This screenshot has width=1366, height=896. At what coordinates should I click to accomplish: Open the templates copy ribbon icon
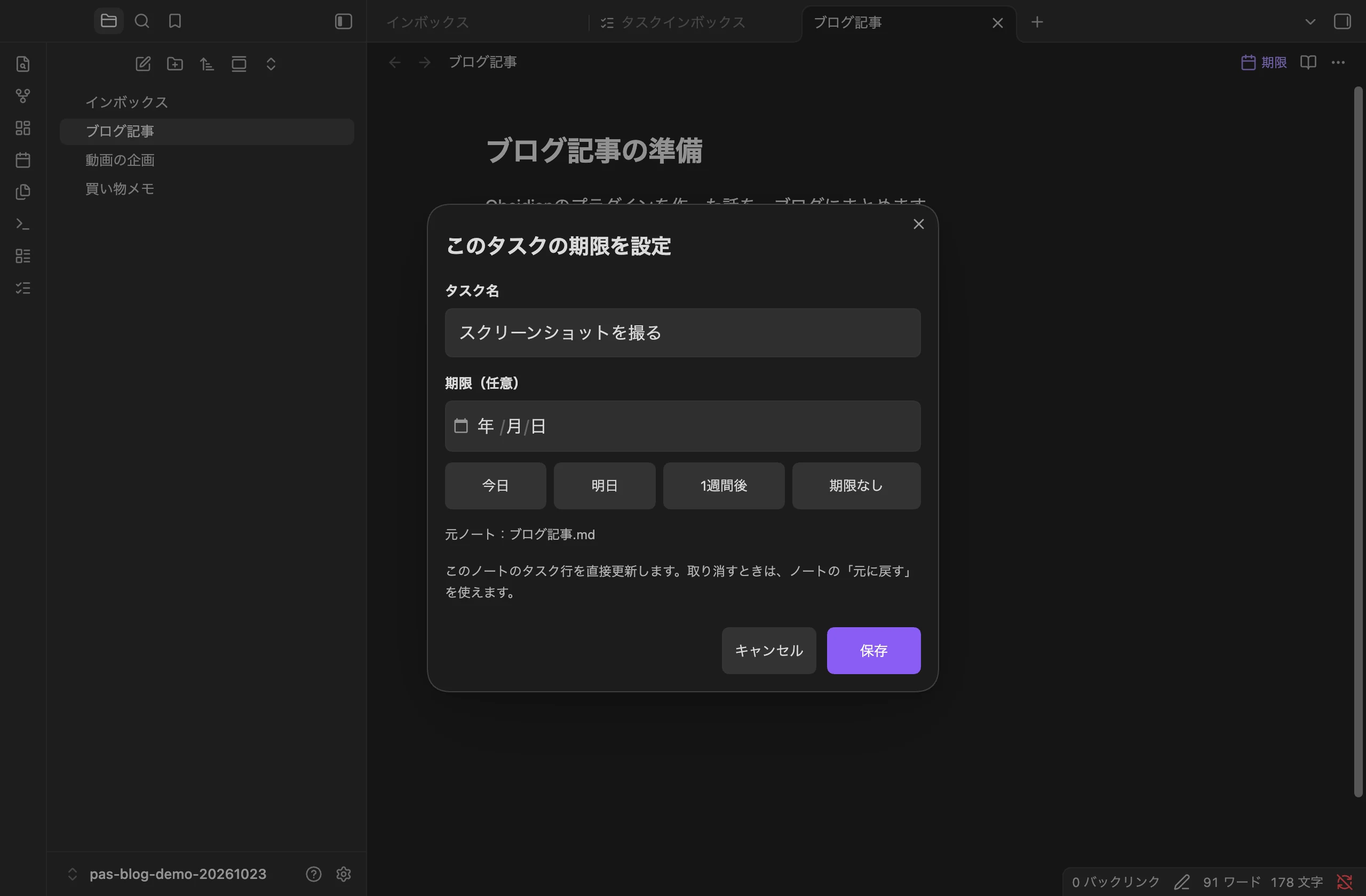23,191
